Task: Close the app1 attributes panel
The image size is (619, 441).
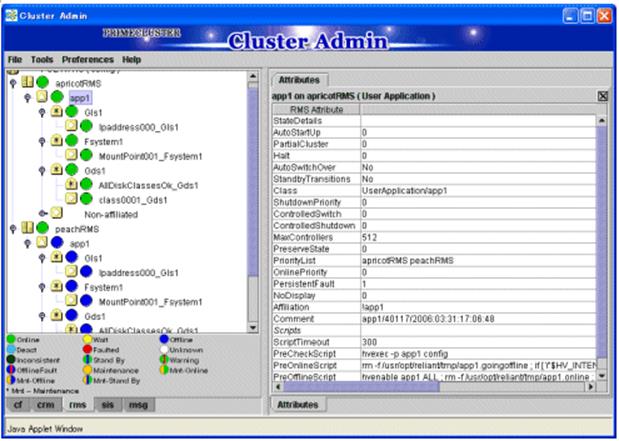Action: (x=602, y=96)
